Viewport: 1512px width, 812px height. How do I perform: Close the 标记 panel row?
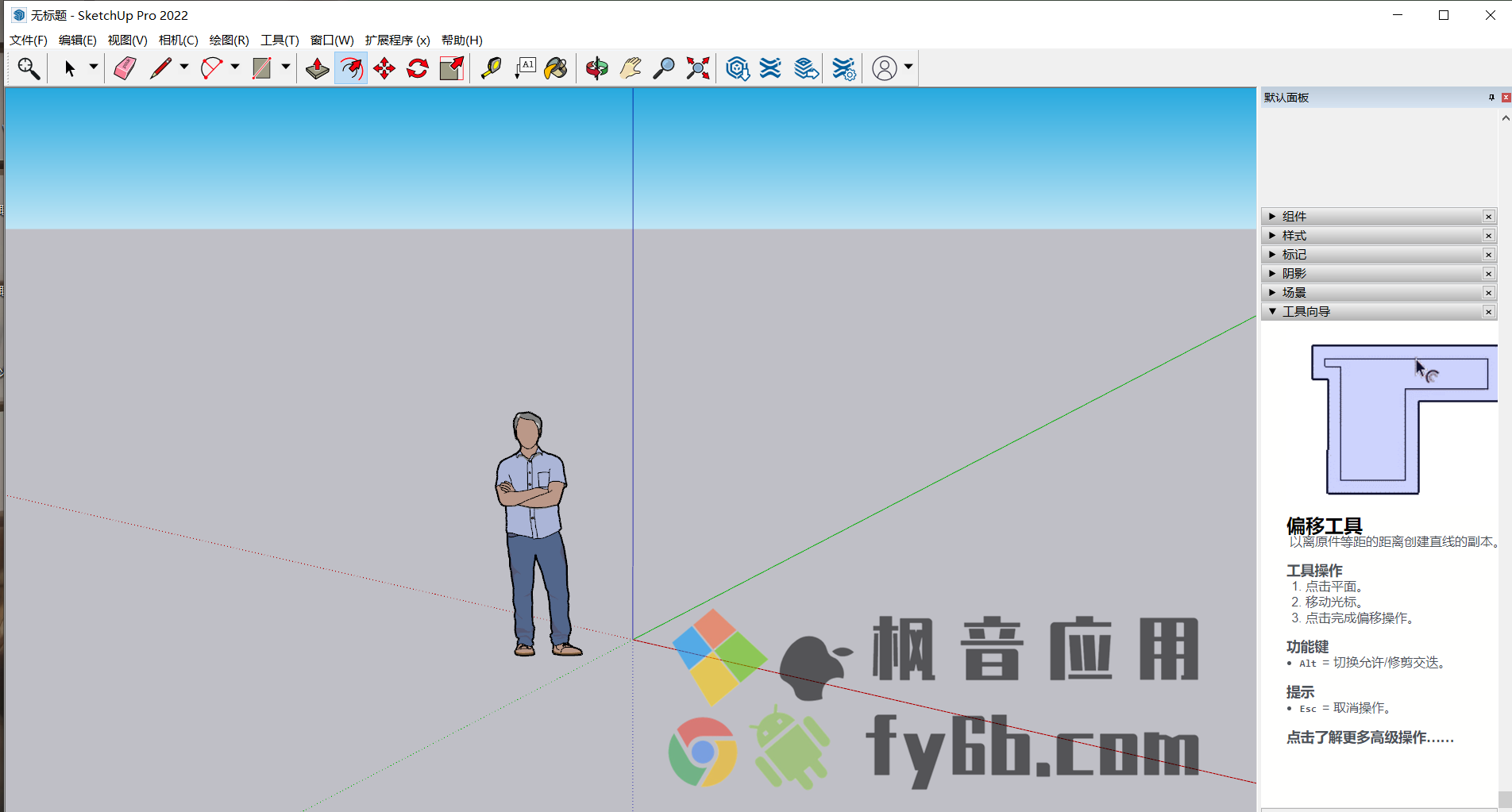click(1489, 255)
